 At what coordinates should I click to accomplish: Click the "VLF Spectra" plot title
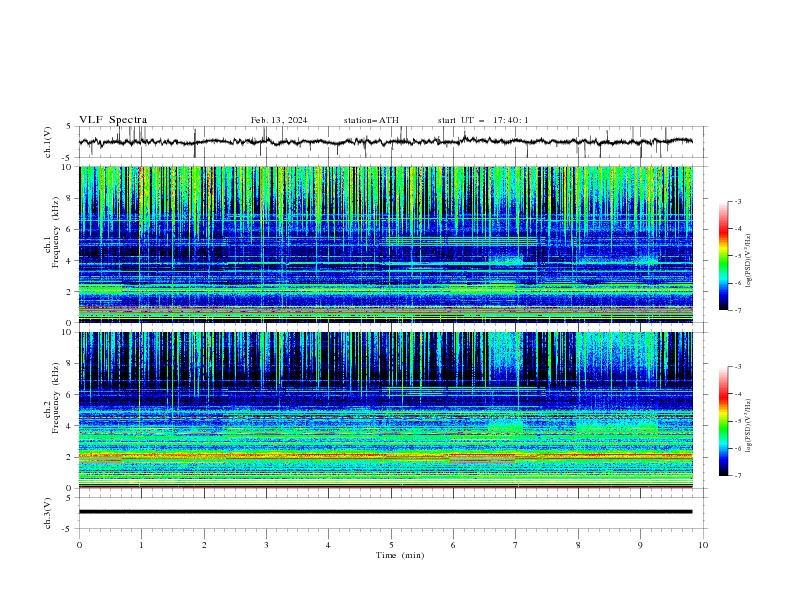coord(113,120)
